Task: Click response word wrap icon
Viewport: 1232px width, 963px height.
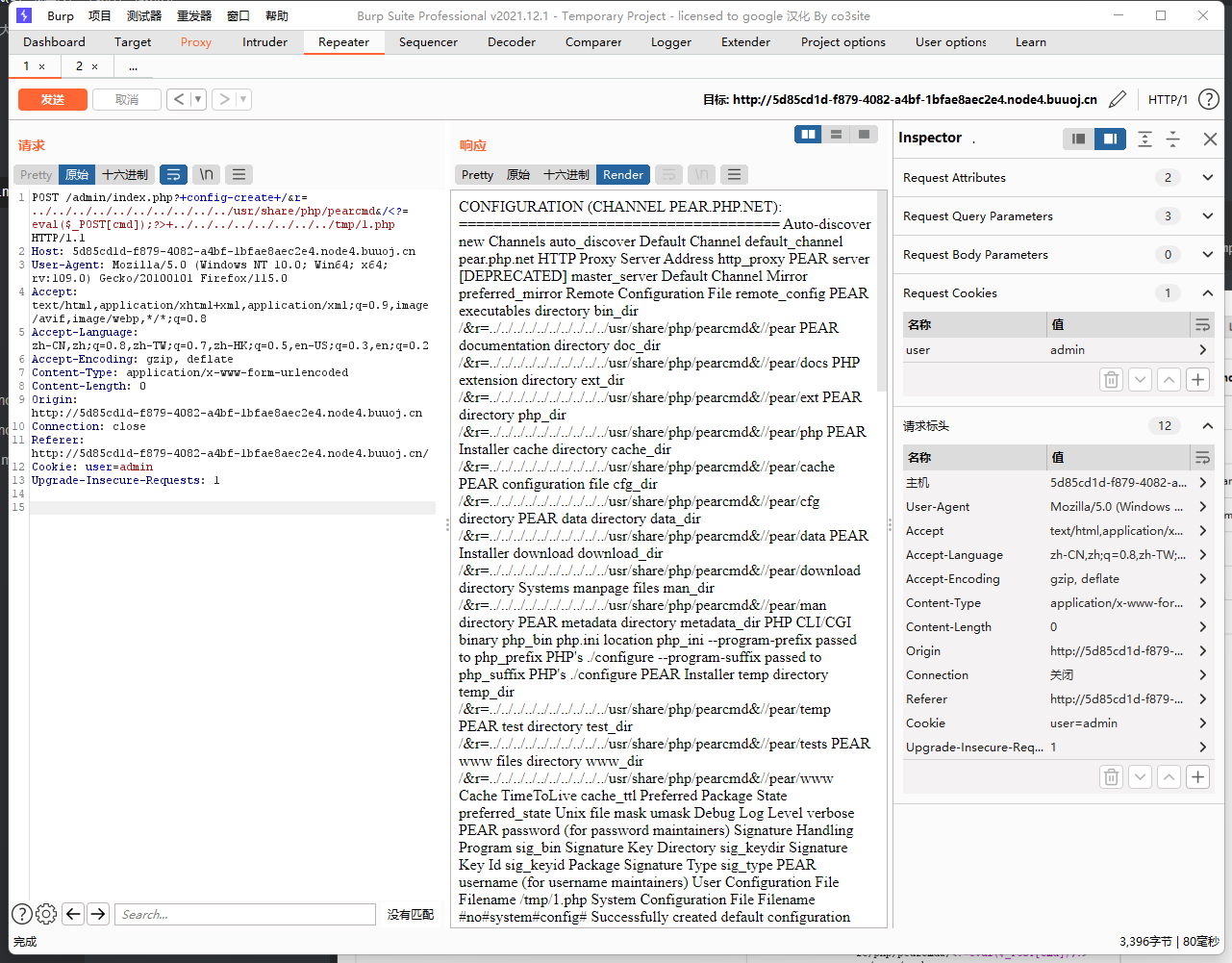Action: tap(668, 174)
